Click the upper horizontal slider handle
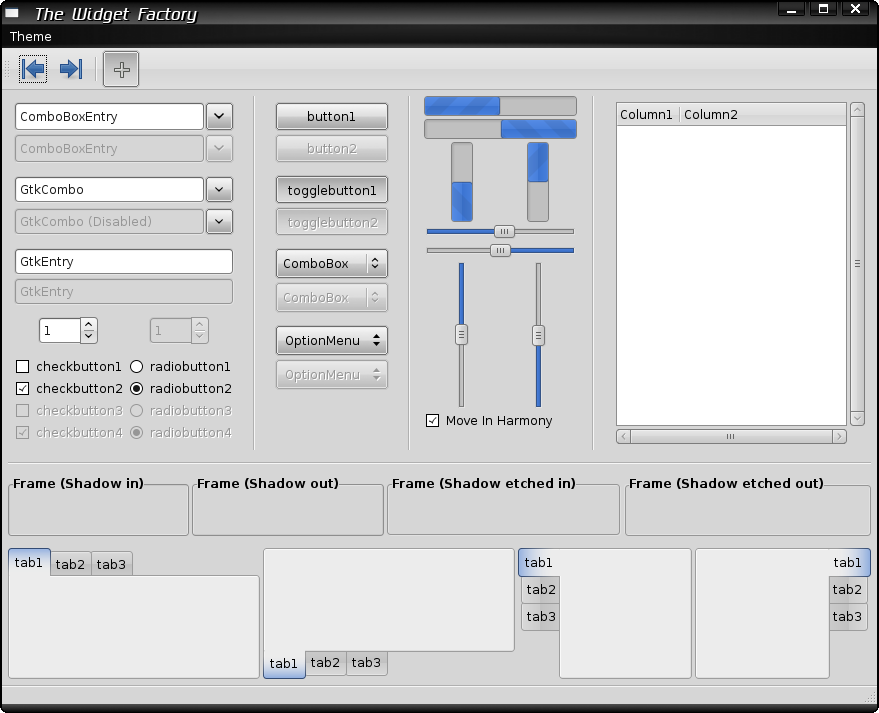Screen dimensions: 879x713 pos(504,232)
